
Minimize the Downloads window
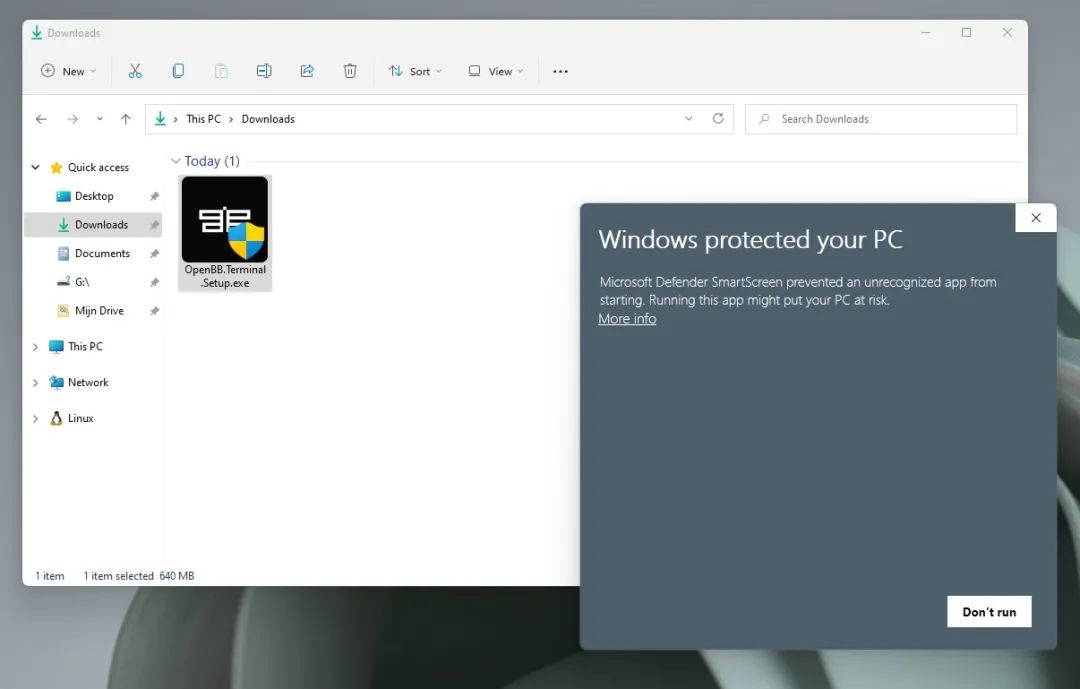(x=926, y=32)
